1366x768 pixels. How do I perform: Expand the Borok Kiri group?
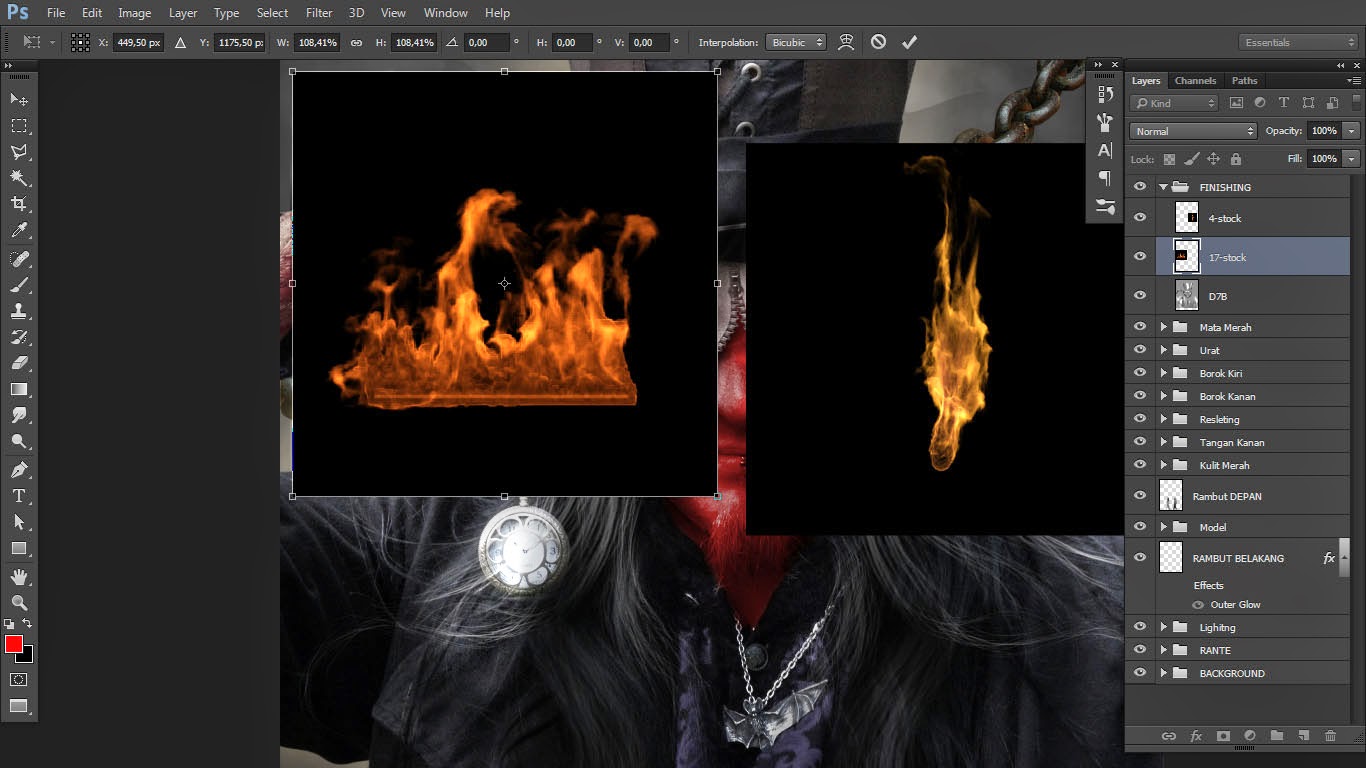[1163, 373]
